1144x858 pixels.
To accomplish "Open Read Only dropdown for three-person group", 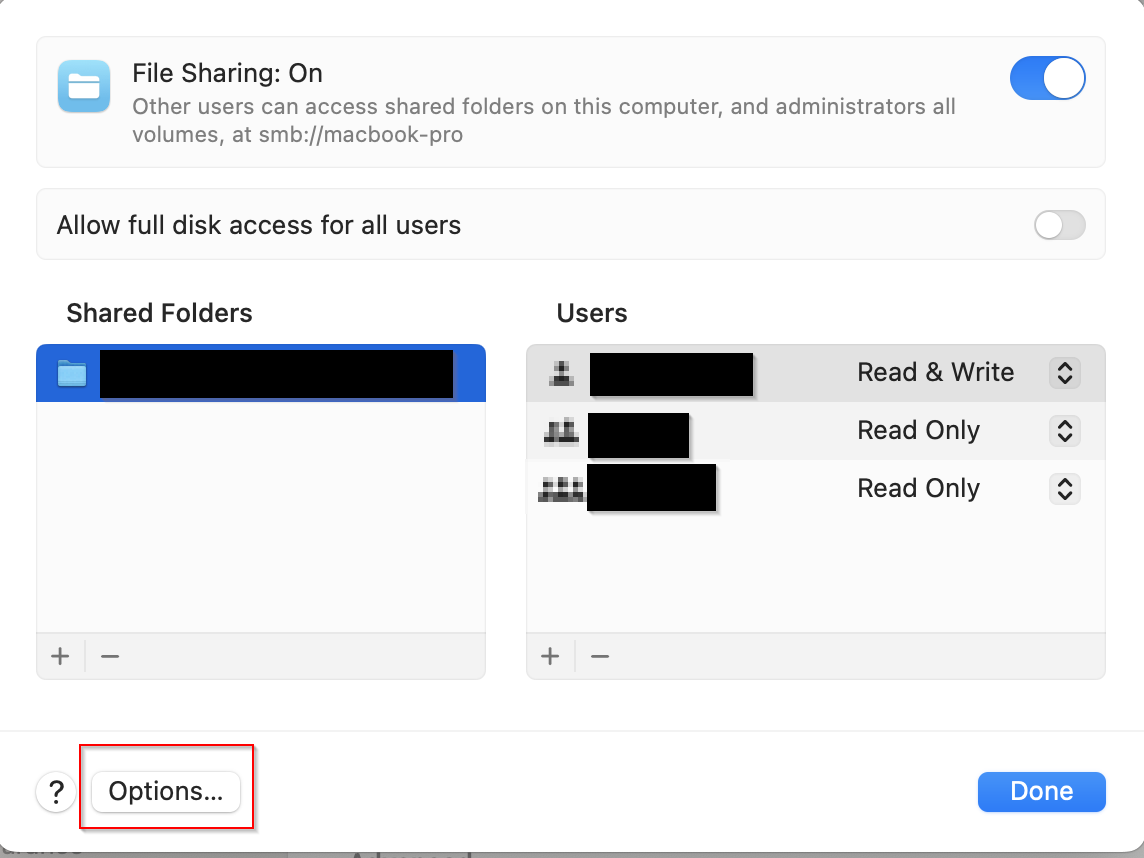I will click(1064, 489).
